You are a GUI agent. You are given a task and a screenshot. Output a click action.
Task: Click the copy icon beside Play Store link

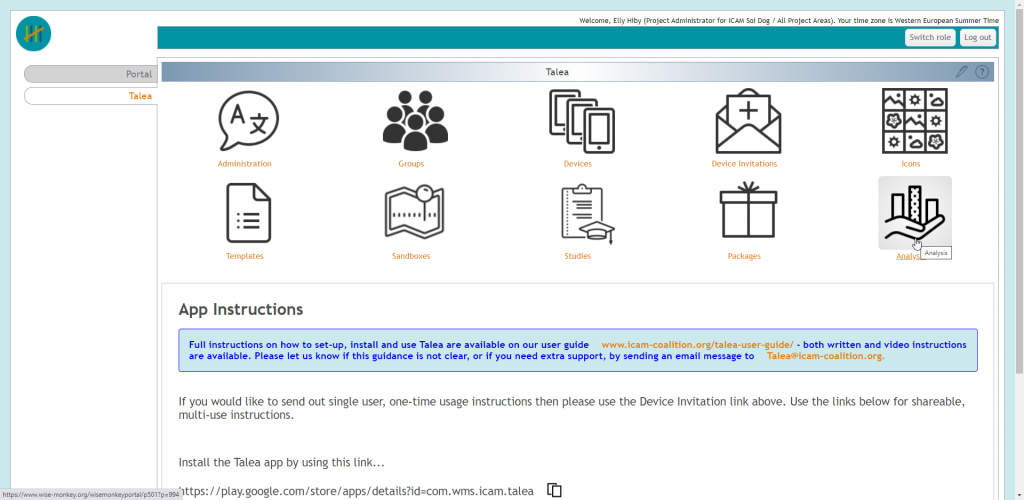[x=554, y=490]
